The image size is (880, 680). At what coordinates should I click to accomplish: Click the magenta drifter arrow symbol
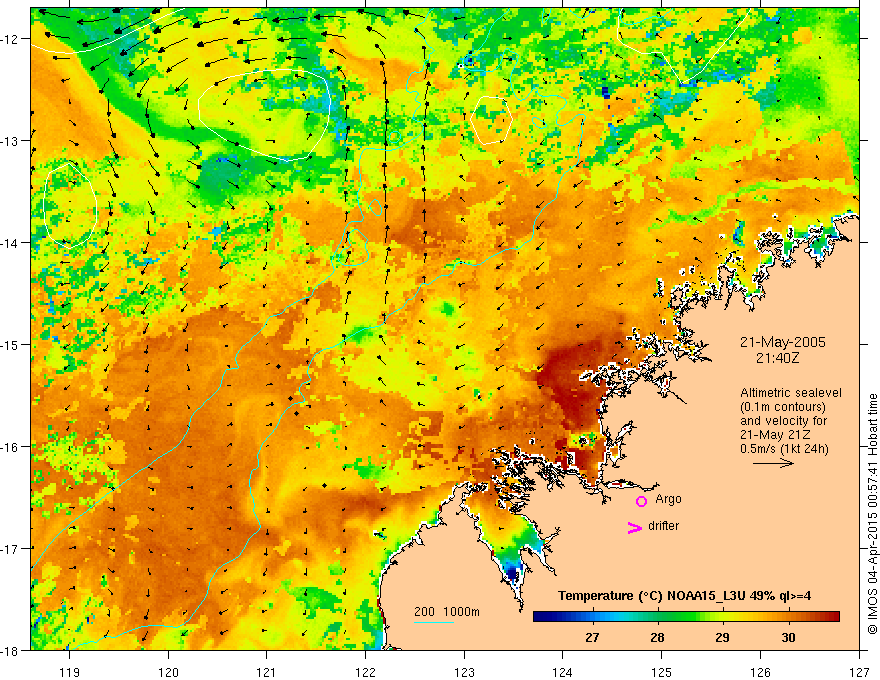pos(634,527)
